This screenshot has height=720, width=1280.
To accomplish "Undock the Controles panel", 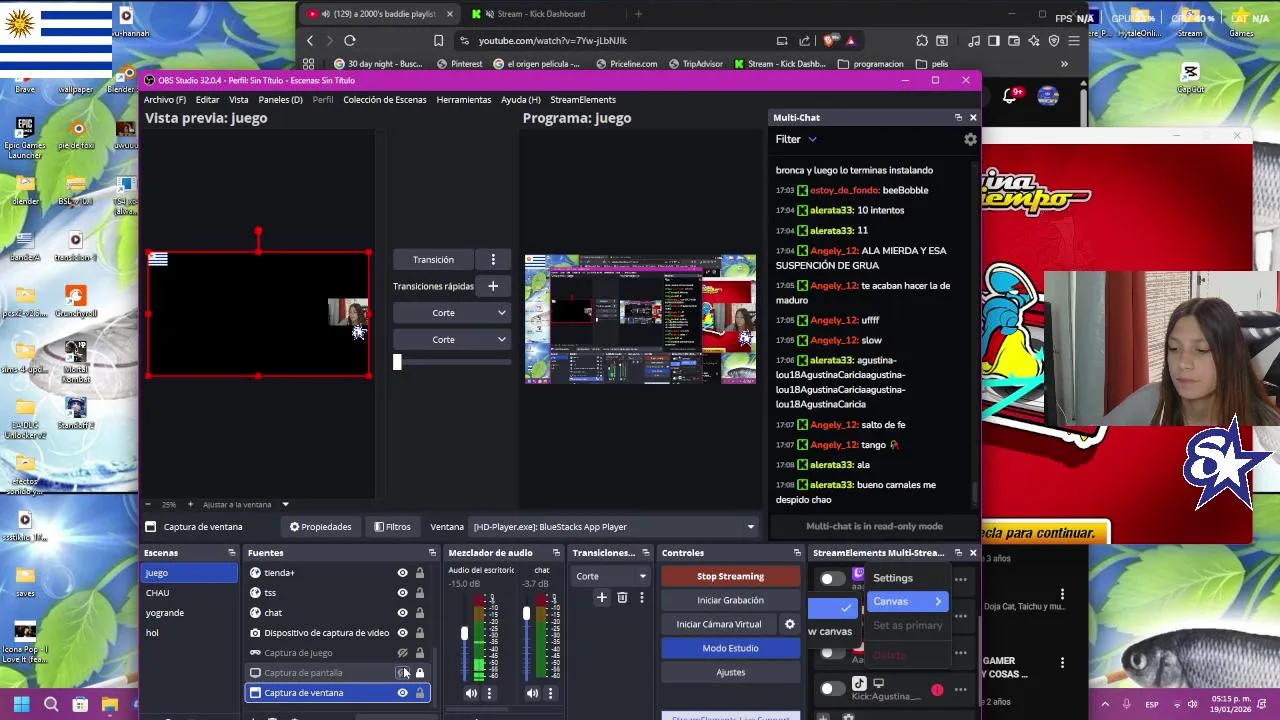I will (797, 553).
